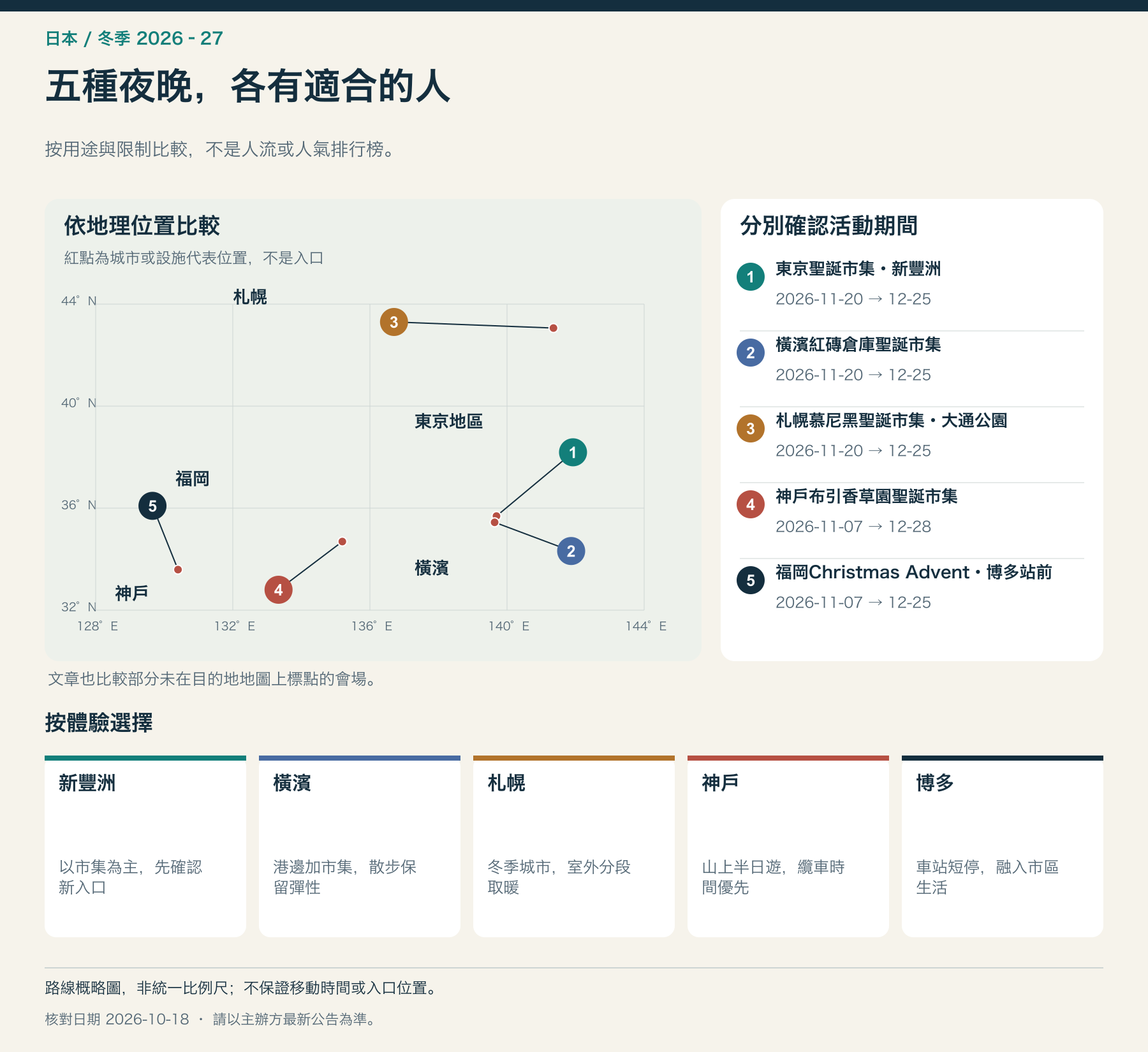The image size is (1148, 1052).
Task: Click the red location dot linked to marker 2
Action: click(494, 522)
